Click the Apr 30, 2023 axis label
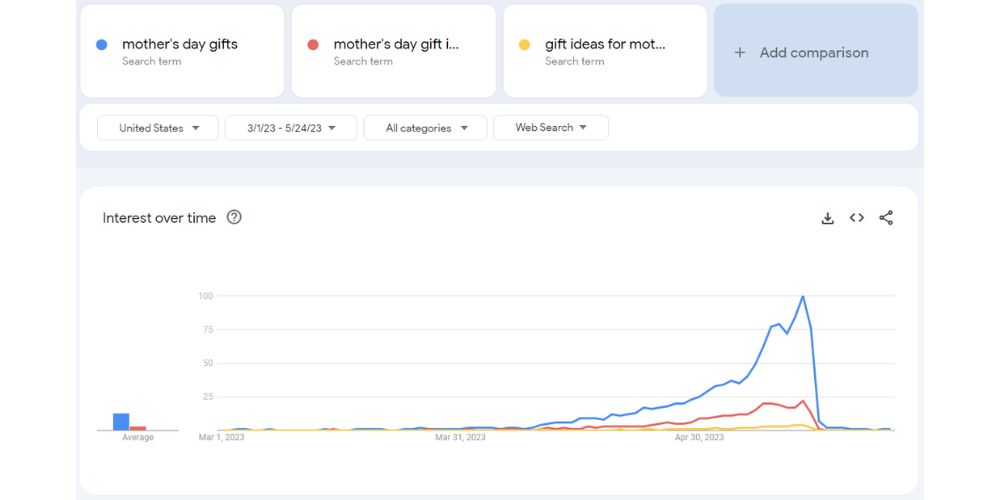Screen dimensions: 1000x500 tap(699, 437)
